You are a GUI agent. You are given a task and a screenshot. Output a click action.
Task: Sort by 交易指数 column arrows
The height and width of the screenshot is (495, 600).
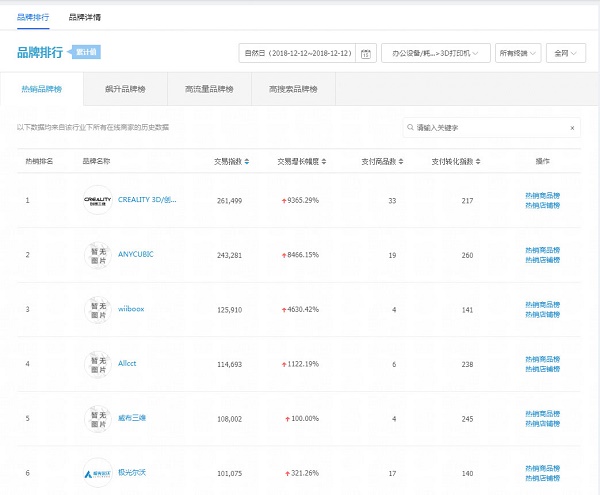(x=247, y=162)
